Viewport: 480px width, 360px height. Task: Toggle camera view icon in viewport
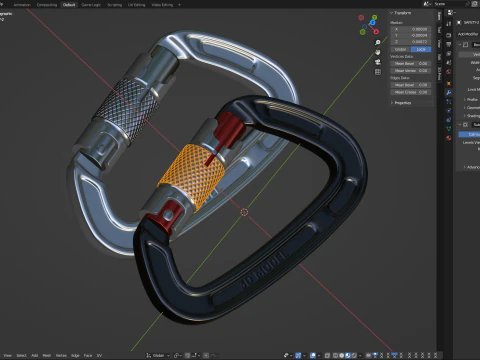point(378,62)
